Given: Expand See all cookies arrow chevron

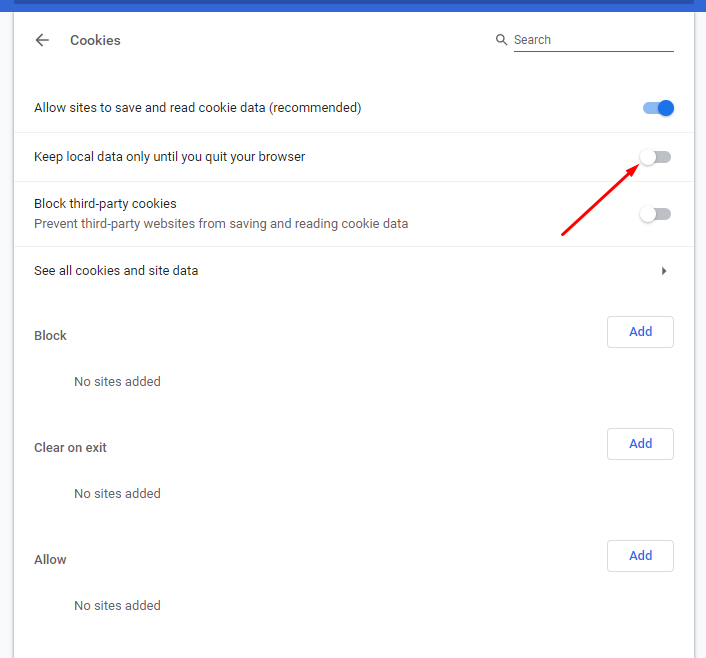Looking at the screenshot, I should click(x=664, y=271).
